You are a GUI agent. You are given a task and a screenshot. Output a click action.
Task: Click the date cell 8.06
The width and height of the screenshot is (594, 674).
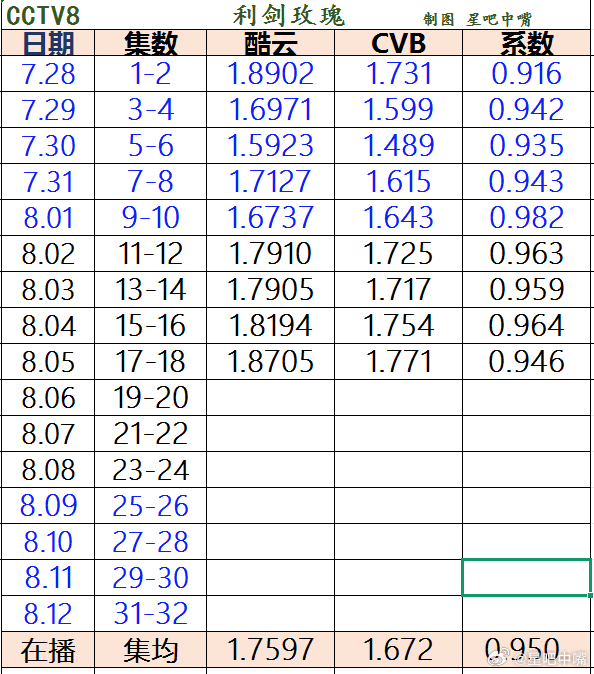tap(48, 397)
